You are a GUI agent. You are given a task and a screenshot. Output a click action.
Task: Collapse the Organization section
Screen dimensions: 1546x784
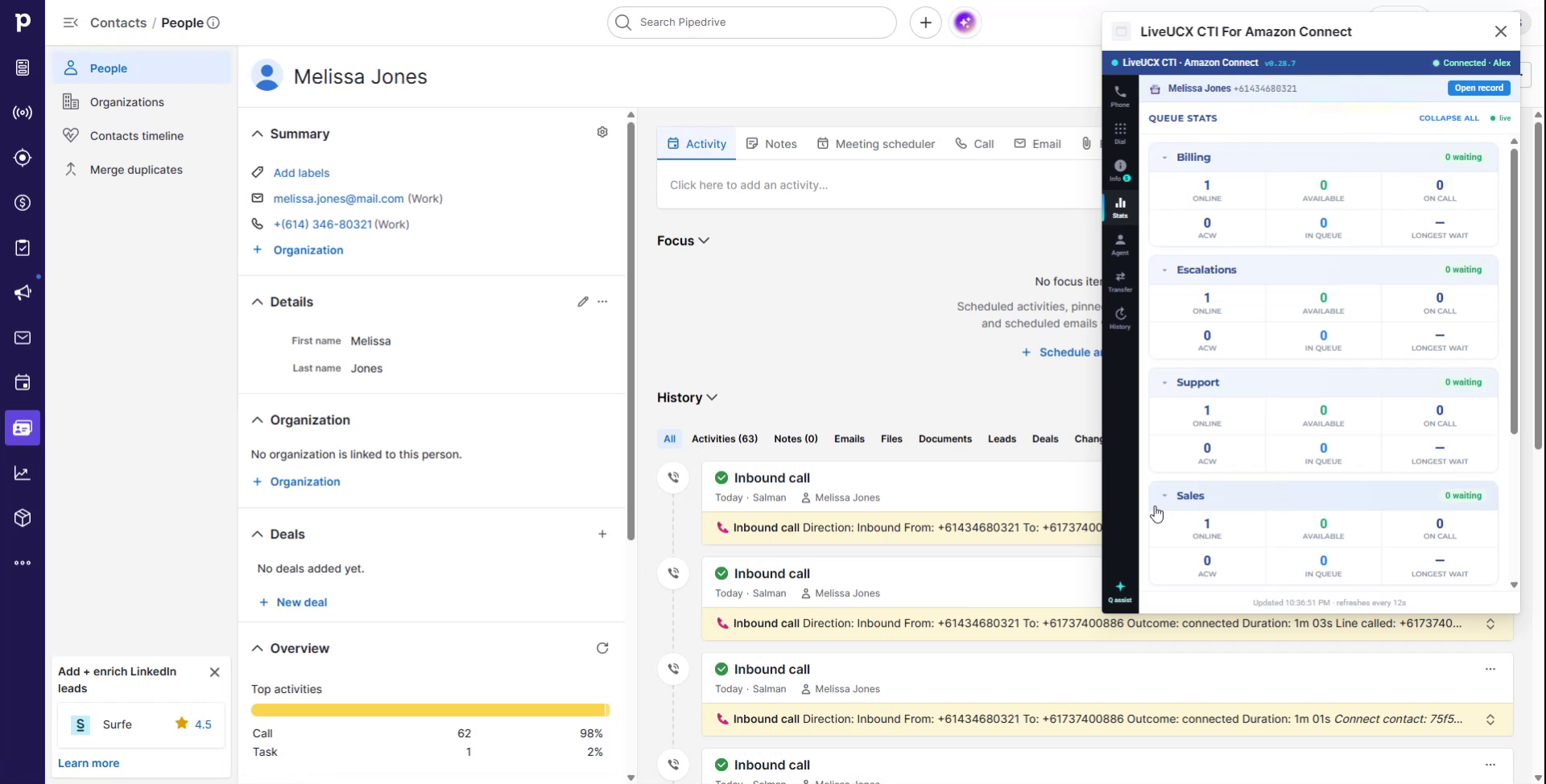(258, 420)
